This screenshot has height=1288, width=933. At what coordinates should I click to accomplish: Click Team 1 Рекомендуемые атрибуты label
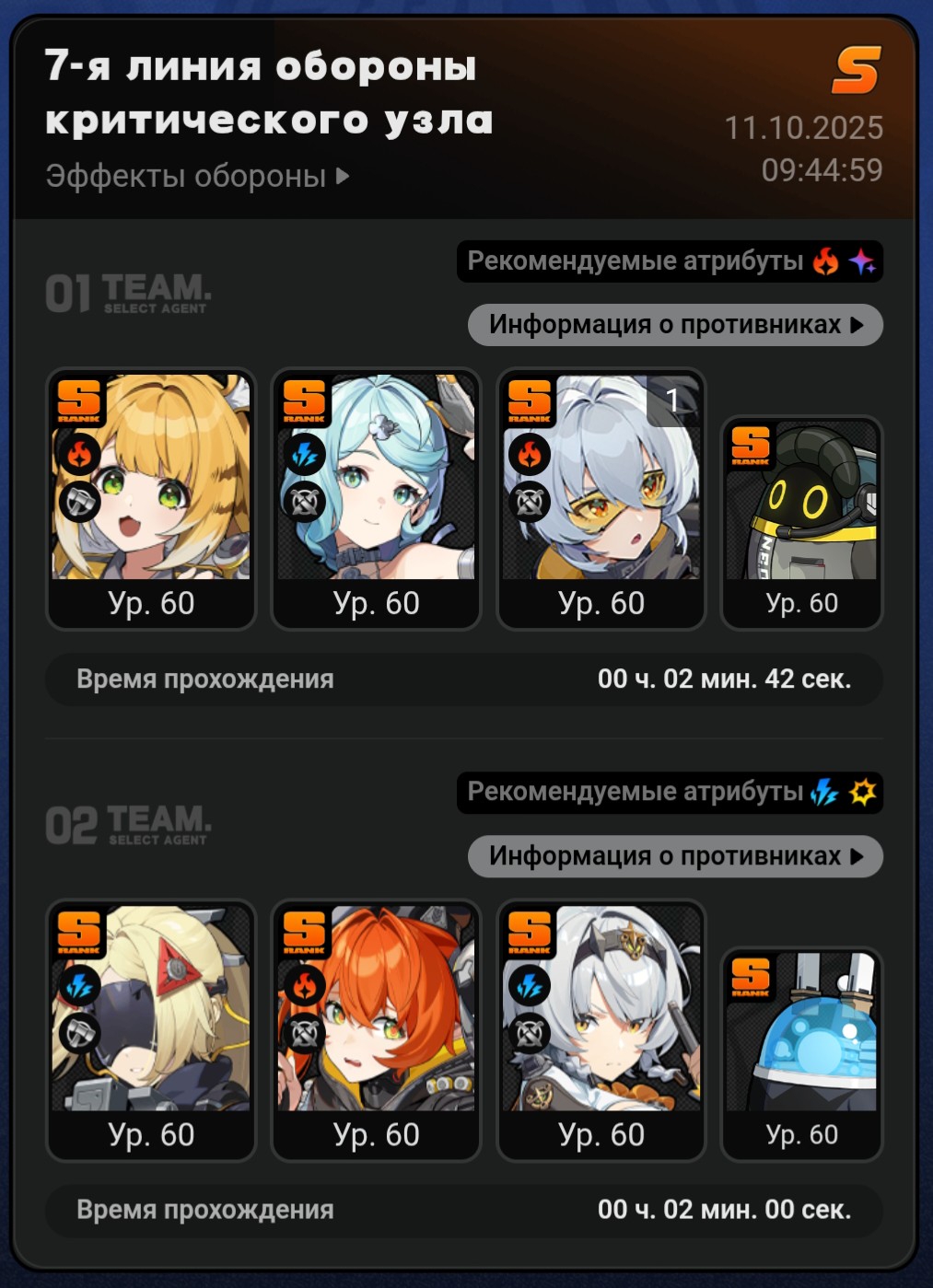coord(636,261)
